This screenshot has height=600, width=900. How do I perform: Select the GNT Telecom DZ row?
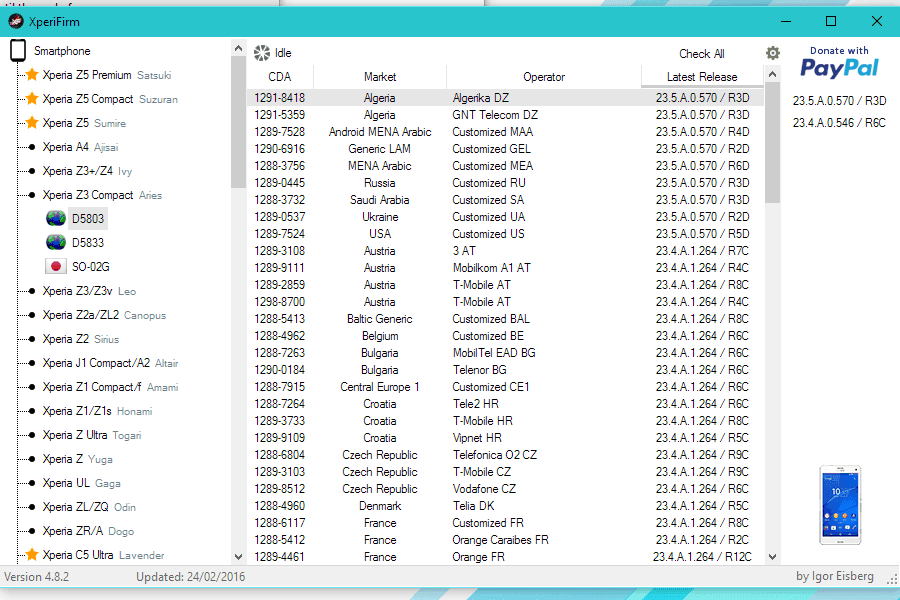pyautogui.click(x=506, y=115)
